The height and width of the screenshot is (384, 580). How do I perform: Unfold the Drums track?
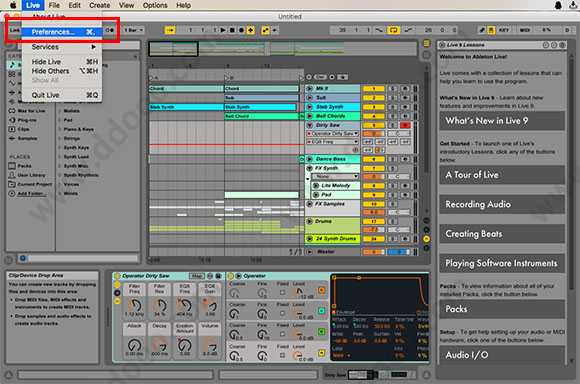[310, 221]
